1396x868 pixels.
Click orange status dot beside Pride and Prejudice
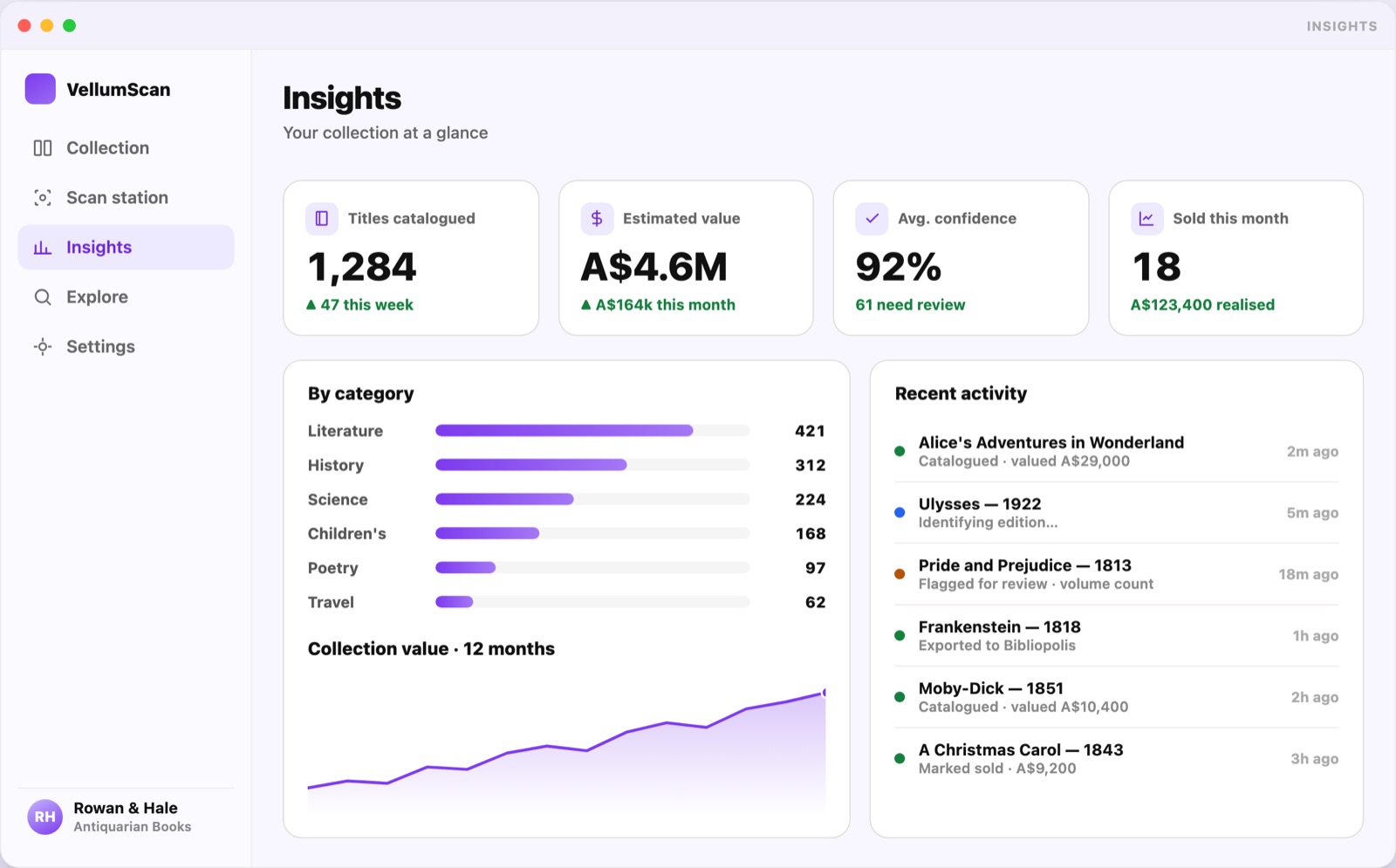pos(900,574)
